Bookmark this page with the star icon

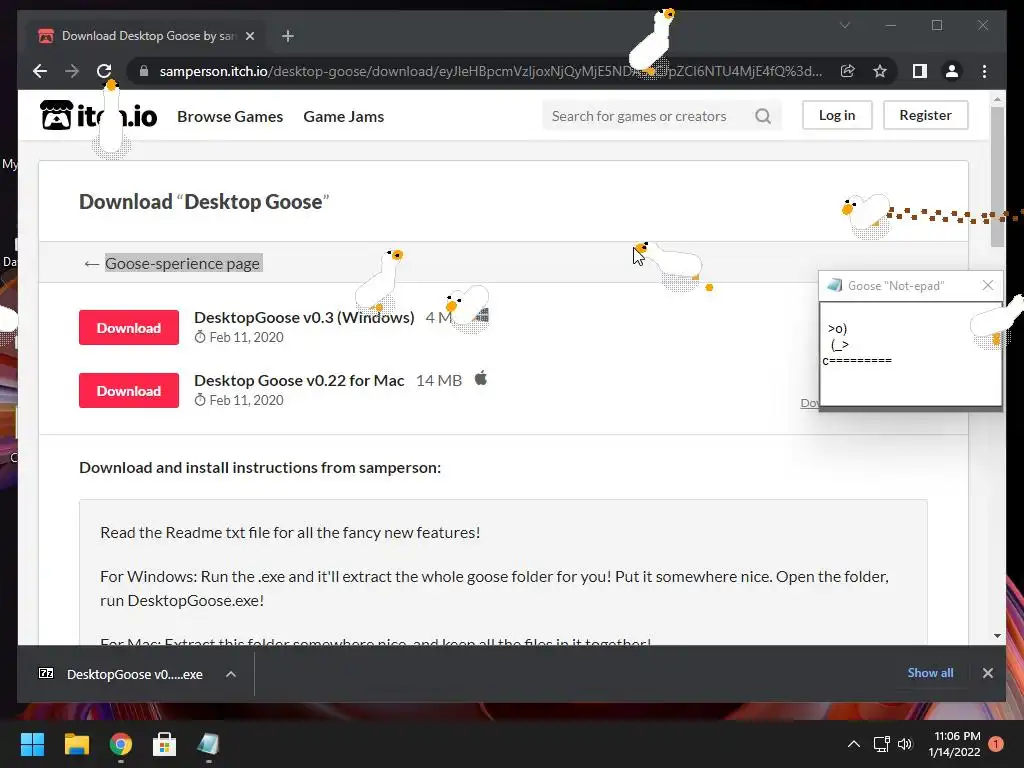(880, 71)
